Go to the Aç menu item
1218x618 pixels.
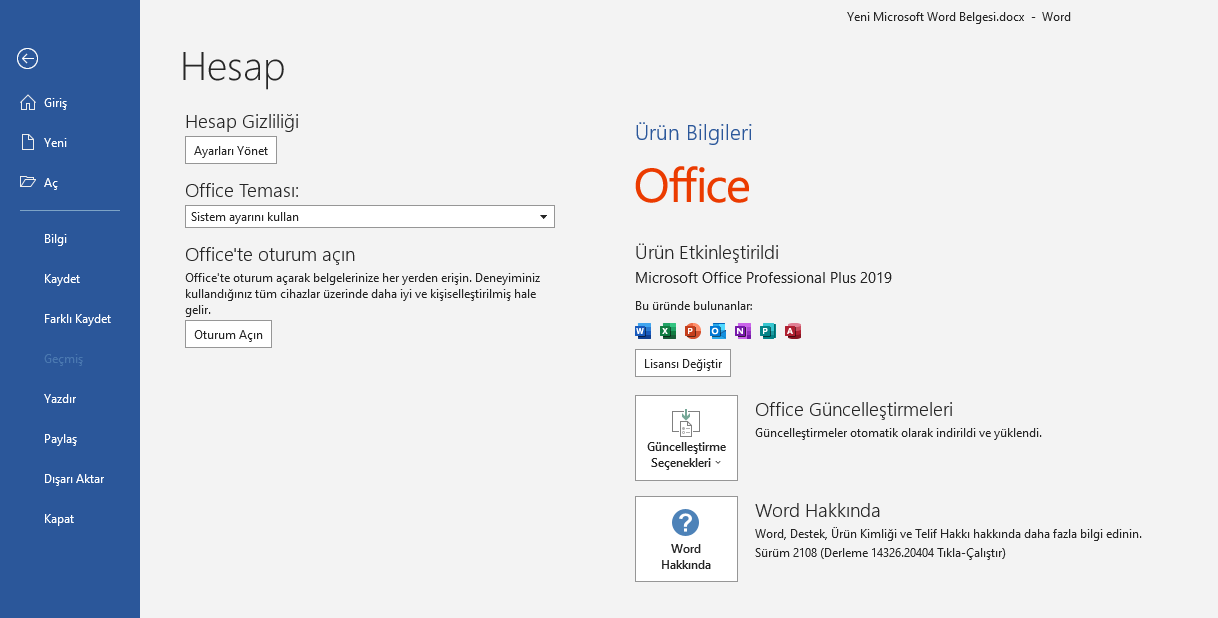point(50,183)
